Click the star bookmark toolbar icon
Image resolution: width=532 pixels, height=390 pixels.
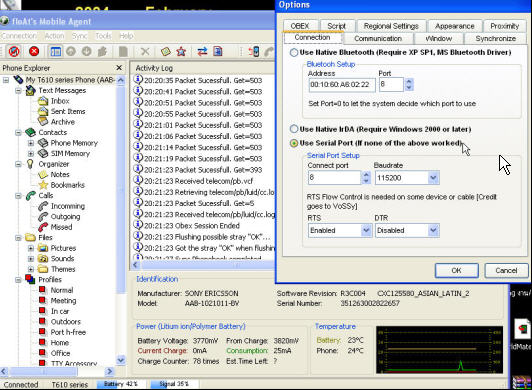(181, 52)
